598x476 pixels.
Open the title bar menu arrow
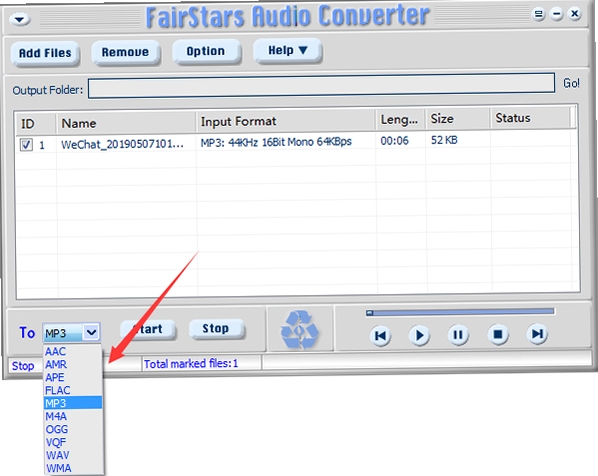20,19
